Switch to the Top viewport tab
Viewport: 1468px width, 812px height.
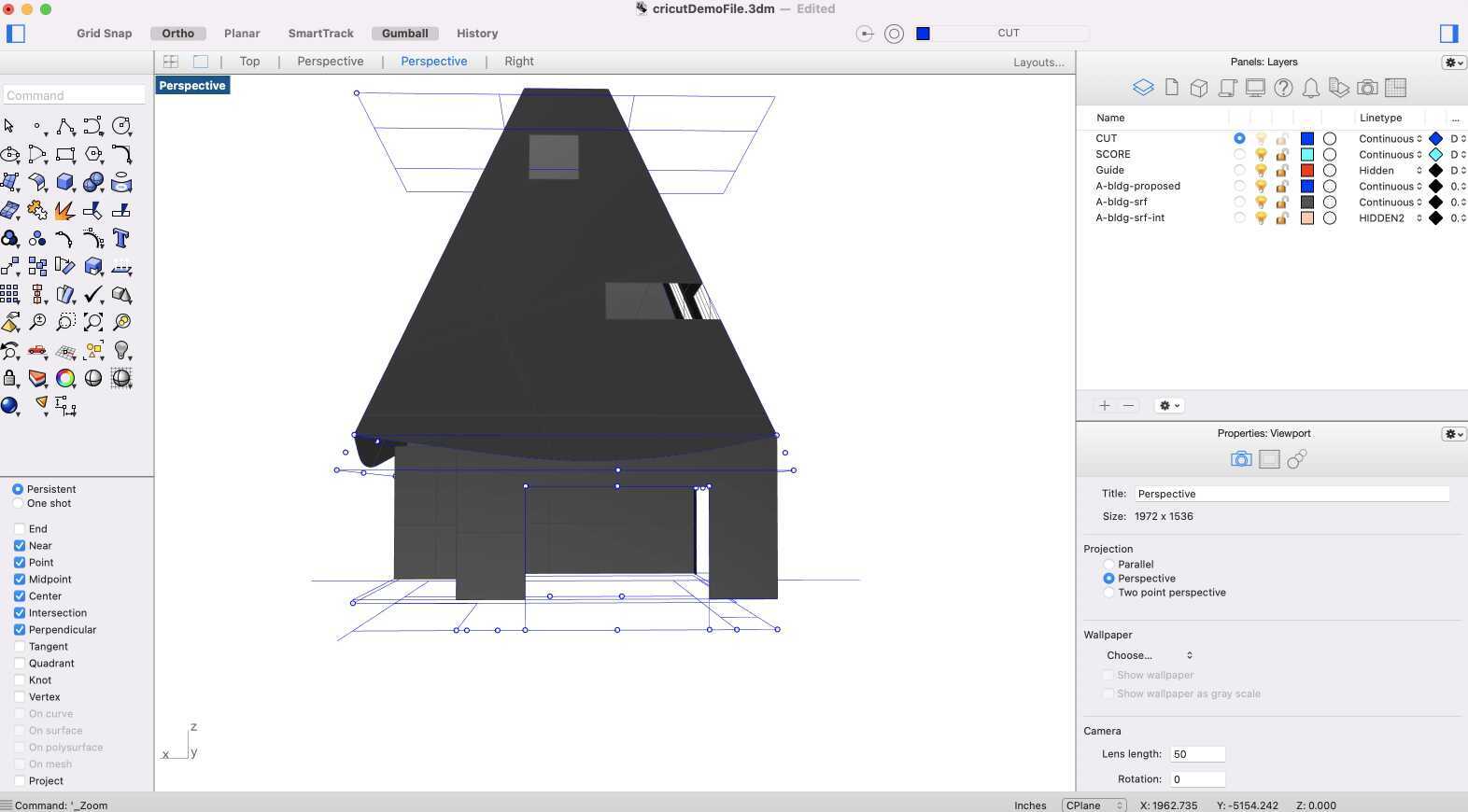pos(249,62)
